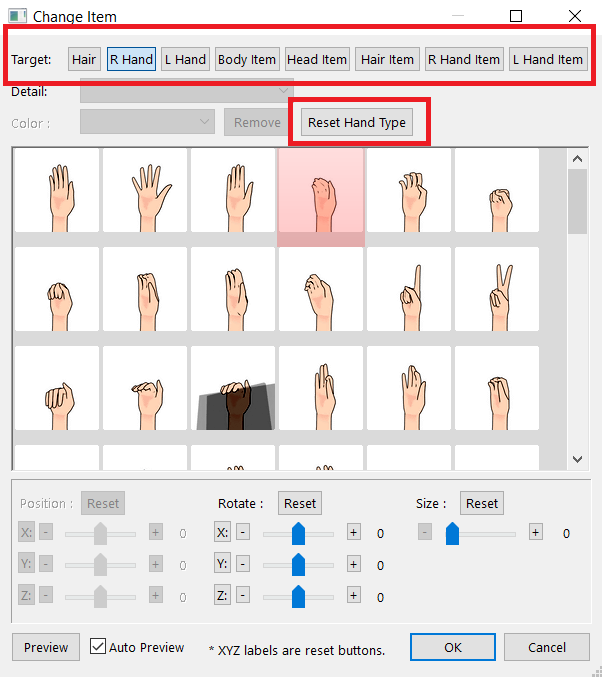602x677 pixels.
Task: Increase Rotate Y with plus button
Action: click(x=354, y=564)
